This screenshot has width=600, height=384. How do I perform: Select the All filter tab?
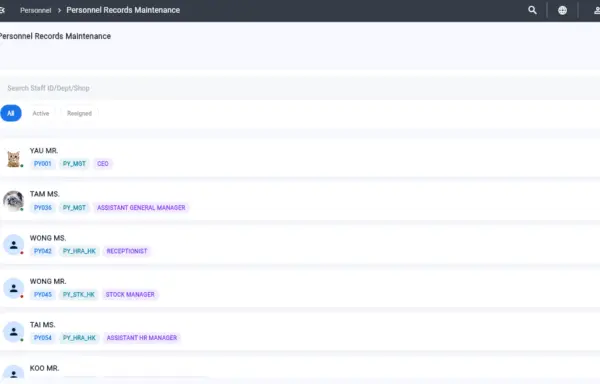click(x=11, y=113)
